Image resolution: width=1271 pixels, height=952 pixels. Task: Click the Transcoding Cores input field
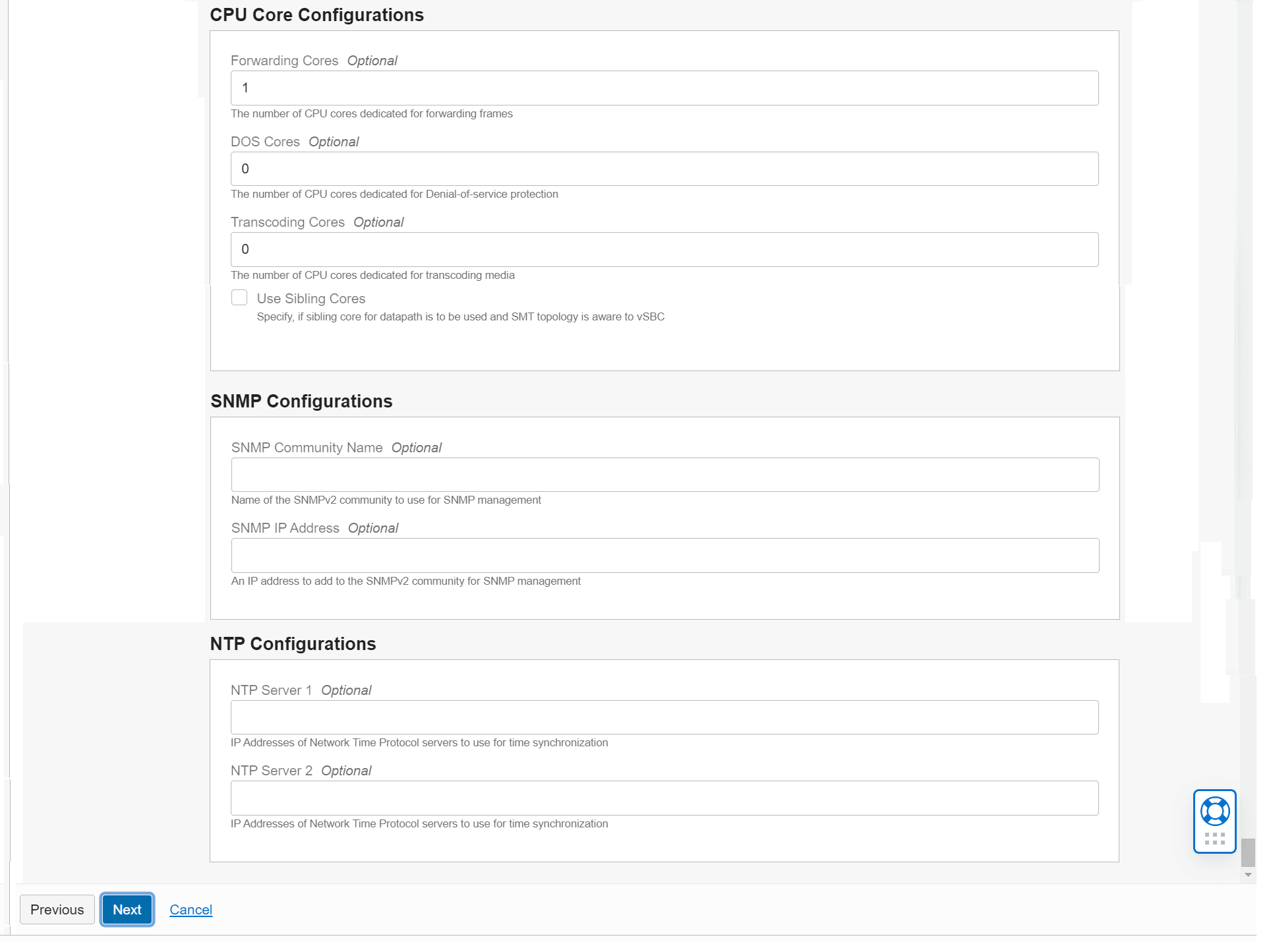point(664,249)
